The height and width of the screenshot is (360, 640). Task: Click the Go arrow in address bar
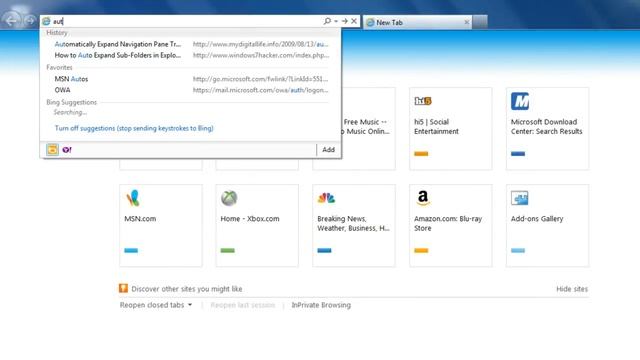pyautogui.click(x=345, y=21)
